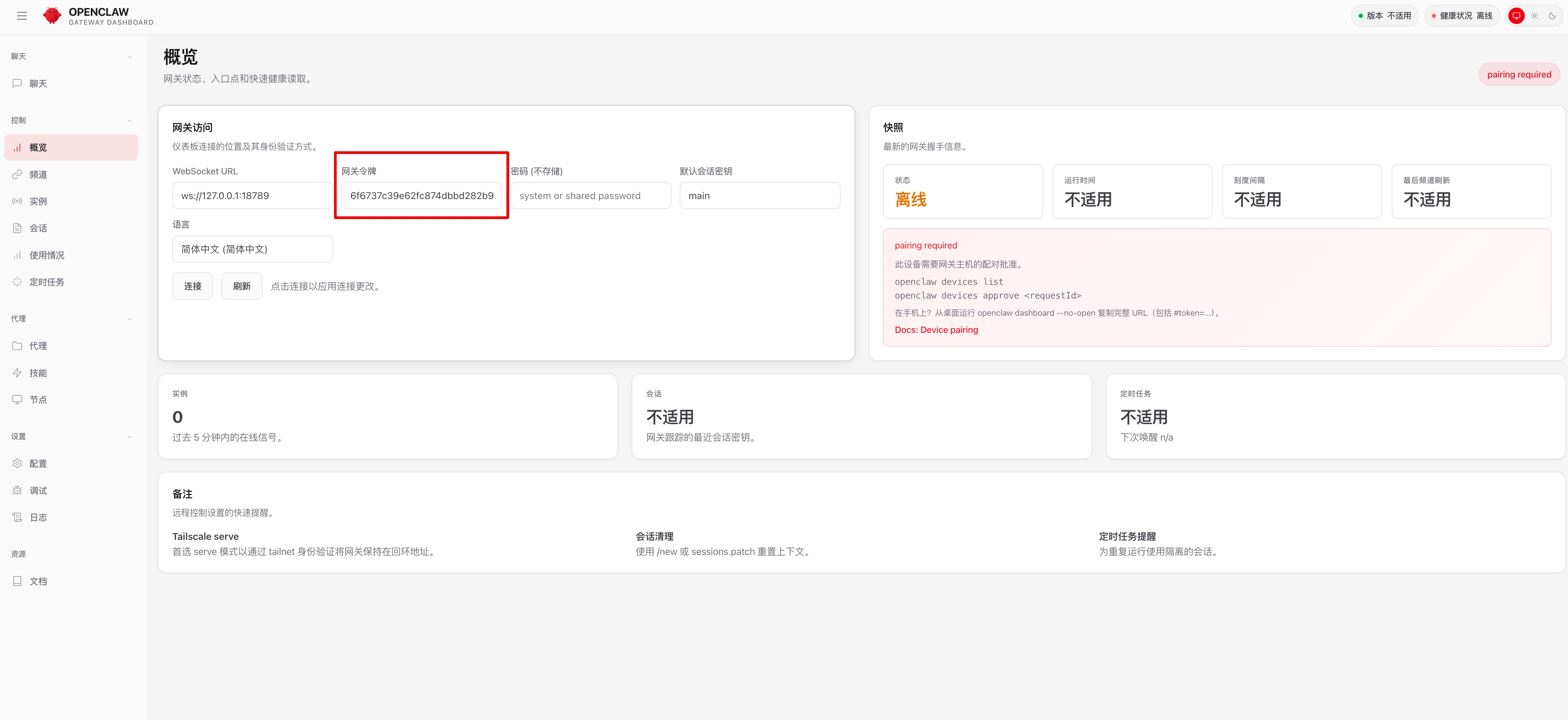Go to 会话 sessions menu item

[38, 228]
